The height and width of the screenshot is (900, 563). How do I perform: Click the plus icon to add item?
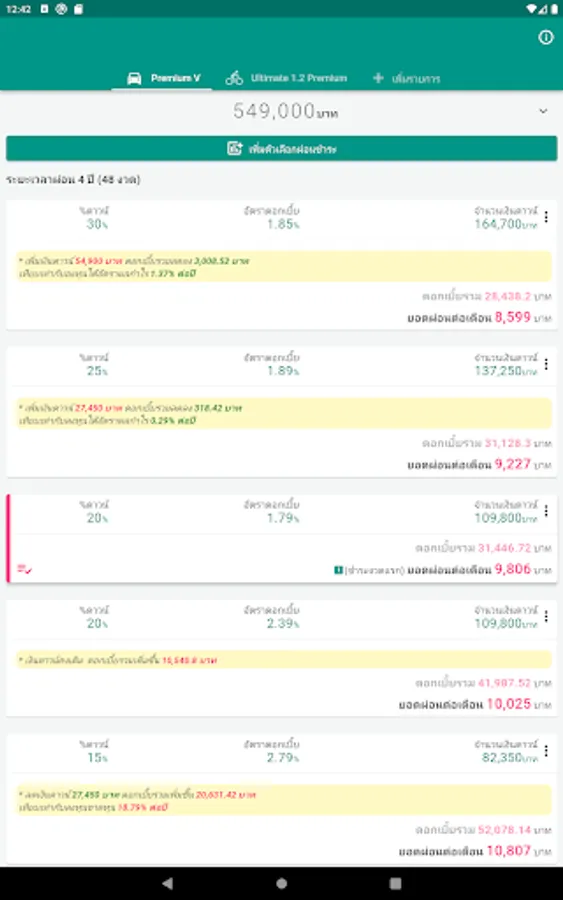(378, 78)
